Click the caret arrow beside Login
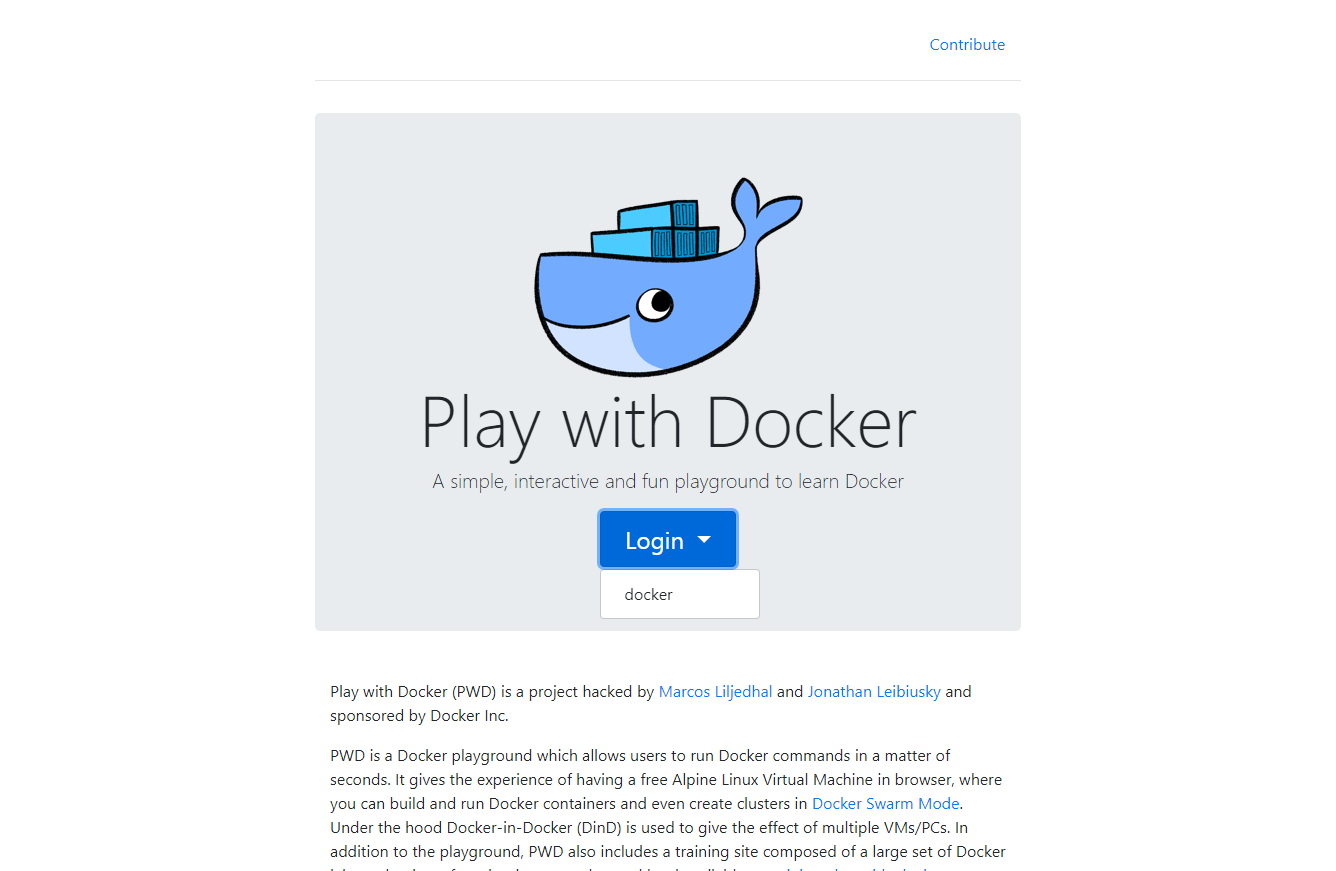This screenshot has height=871, width=1336. tap(704, 540)
